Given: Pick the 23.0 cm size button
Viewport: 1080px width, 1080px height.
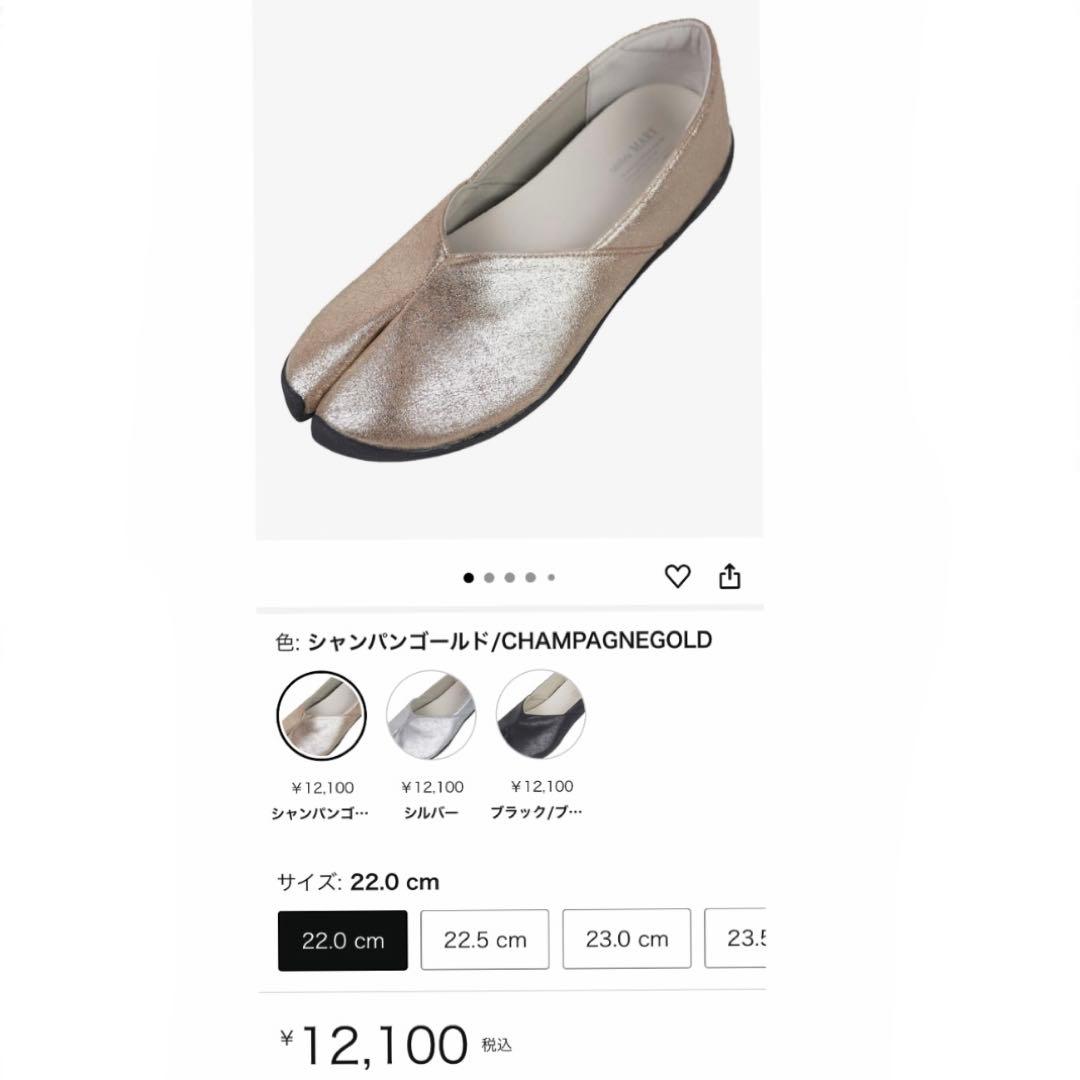Looking at the screenshot, I should (x=627, y=940).
